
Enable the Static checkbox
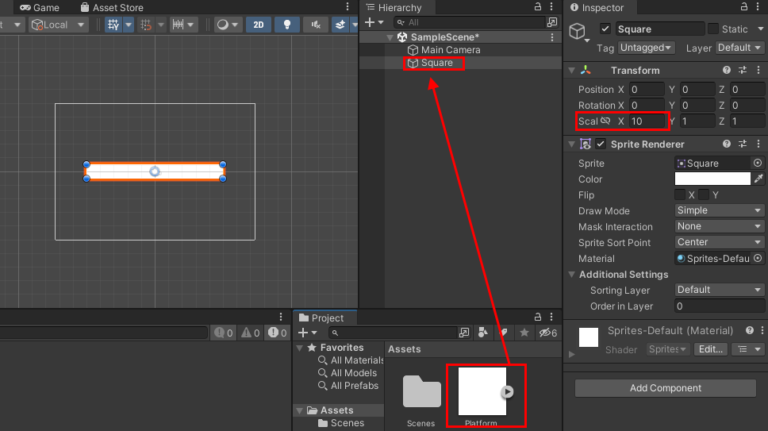(713, 29)
